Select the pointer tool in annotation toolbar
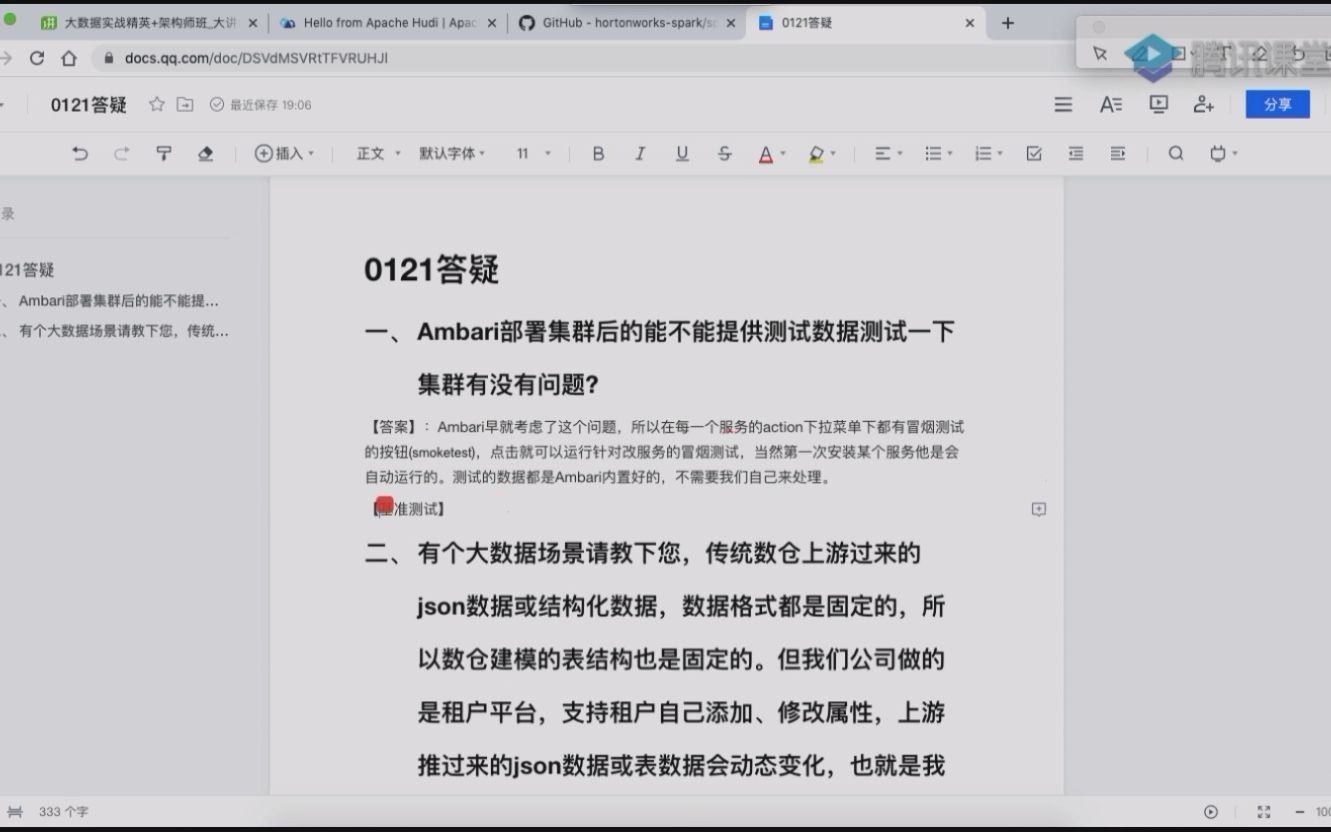1331x832 pixels. point(1100,54)
